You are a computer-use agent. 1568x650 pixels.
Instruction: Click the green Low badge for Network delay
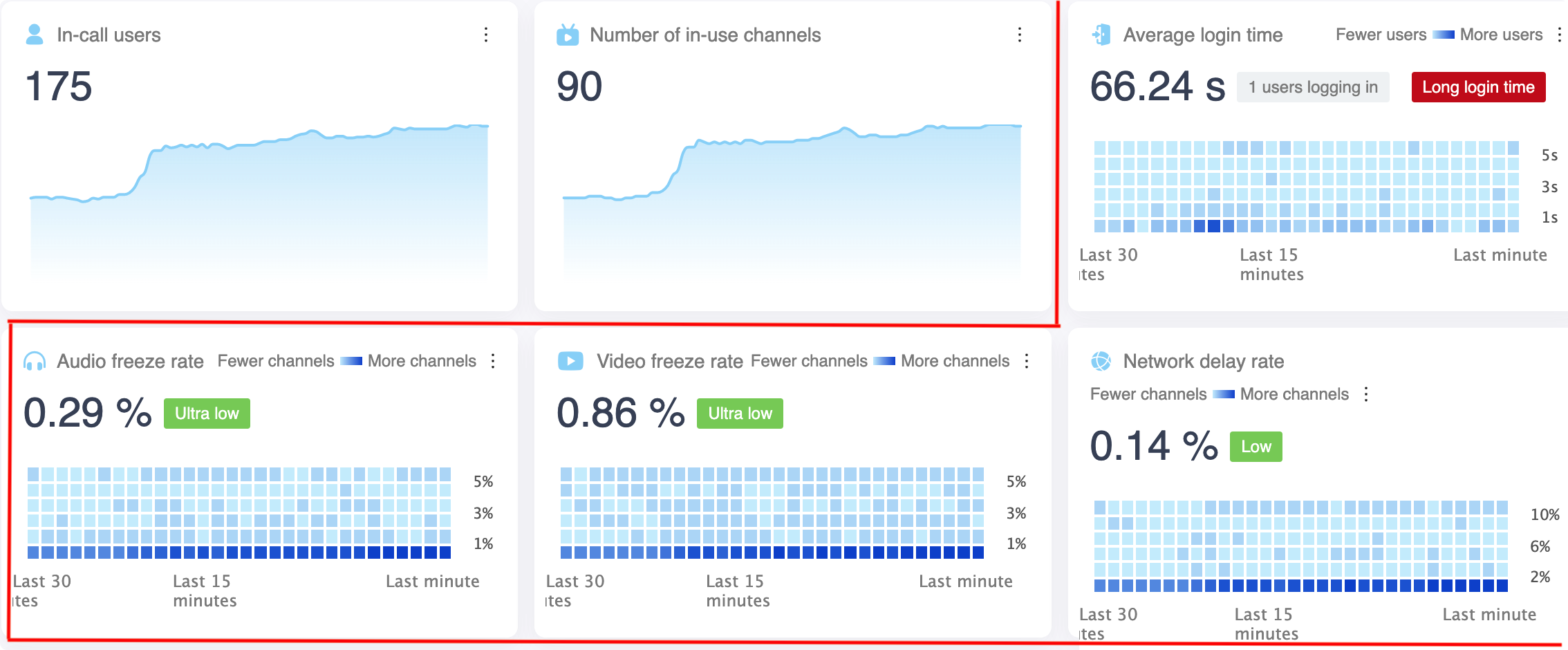(1256, 447)
